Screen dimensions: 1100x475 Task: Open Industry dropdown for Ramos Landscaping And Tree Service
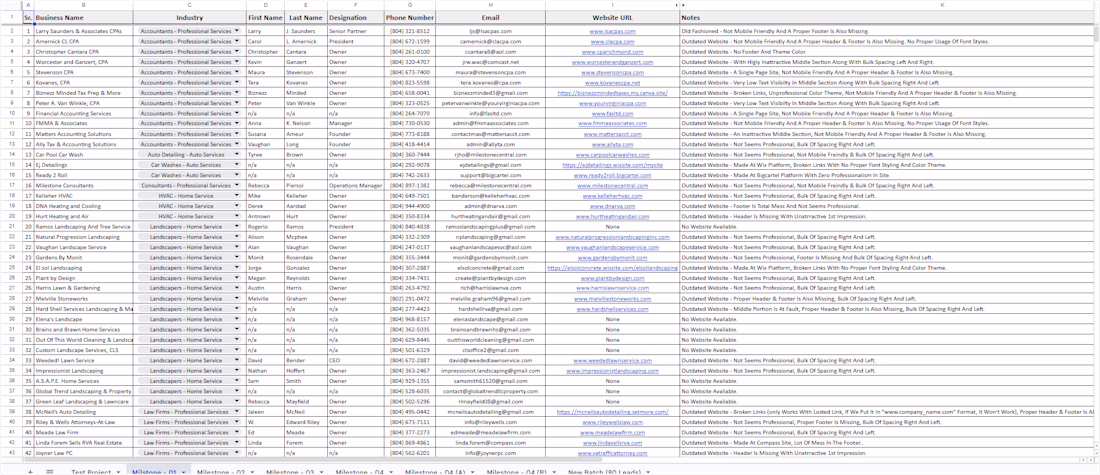pos(237,227)
